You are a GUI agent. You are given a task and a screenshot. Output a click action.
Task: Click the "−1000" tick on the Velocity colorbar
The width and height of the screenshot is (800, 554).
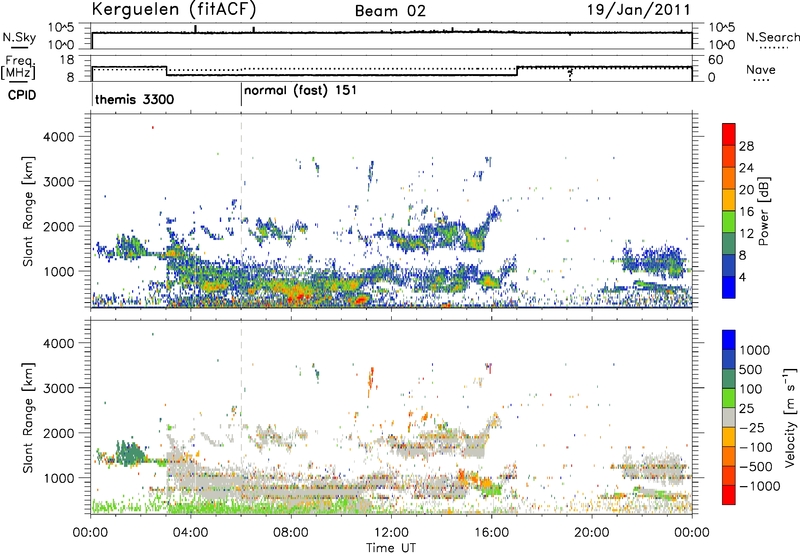click(x=759, y=486)
